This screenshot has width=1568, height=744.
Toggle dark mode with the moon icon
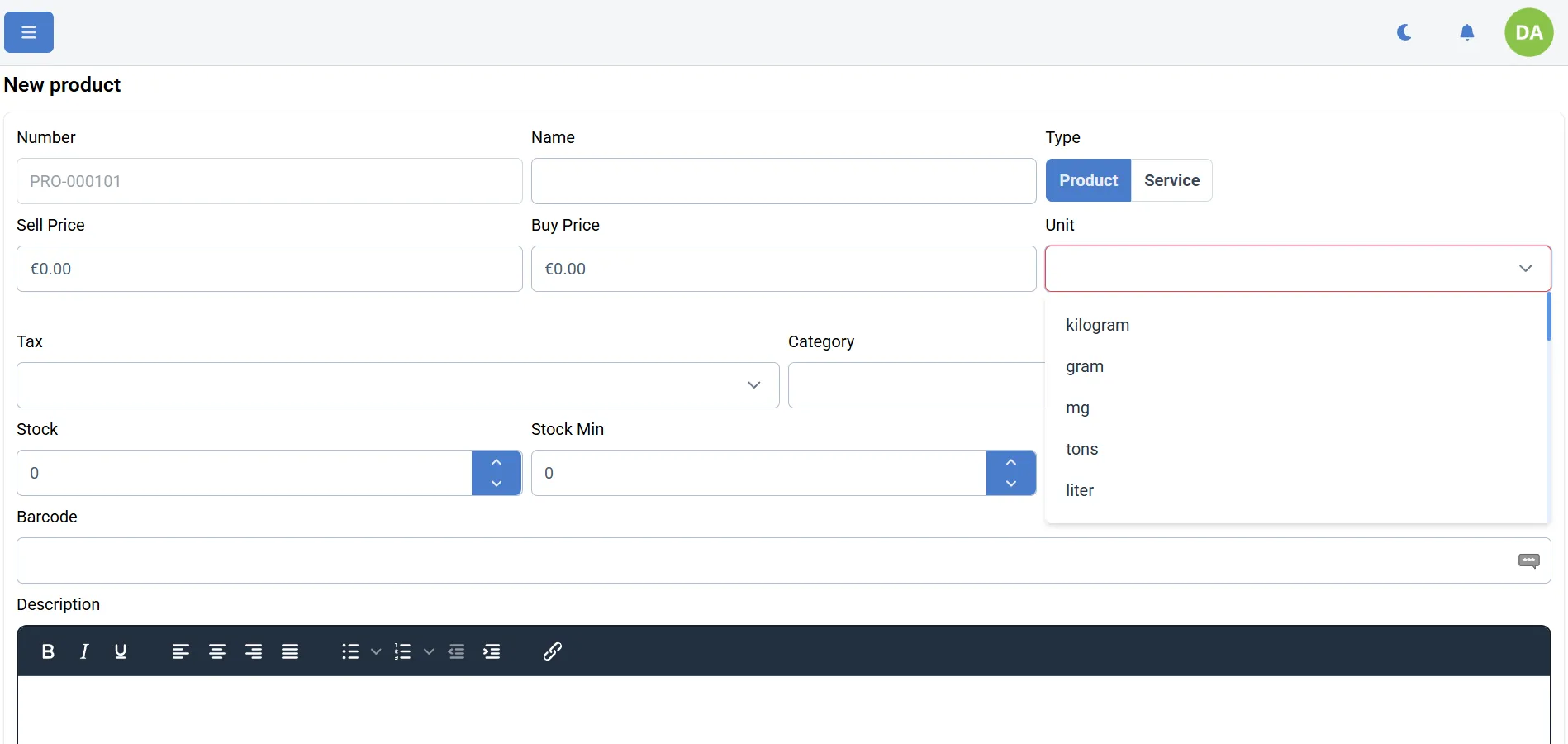1404,32
